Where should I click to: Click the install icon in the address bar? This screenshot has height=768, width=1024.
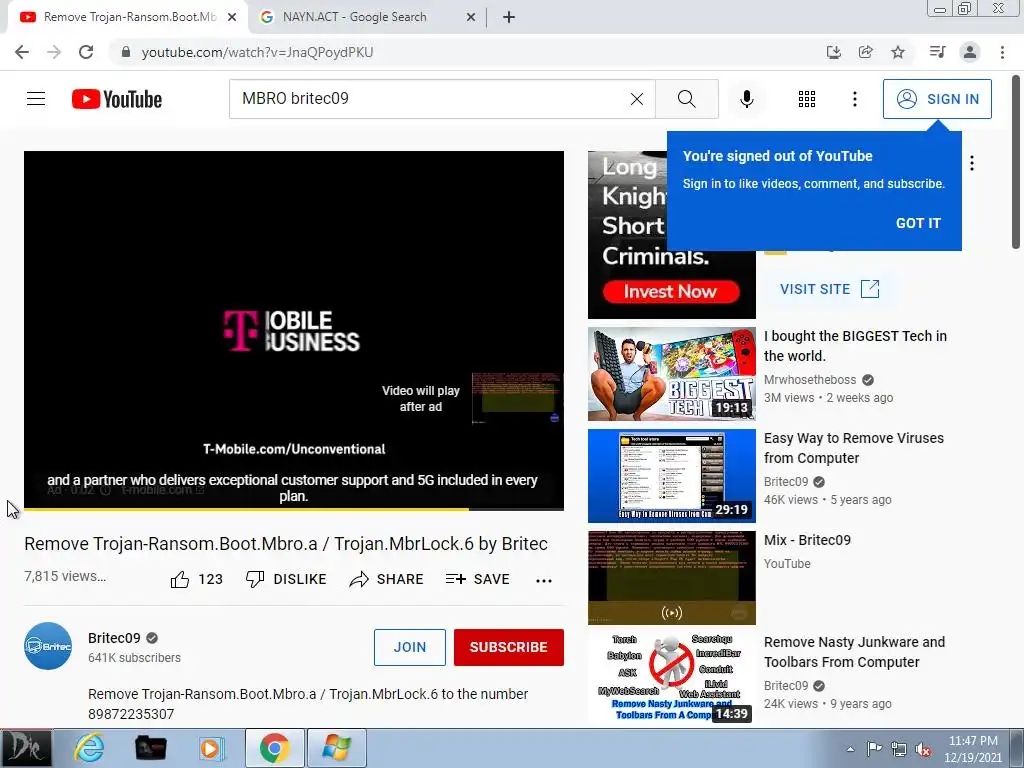834,52
